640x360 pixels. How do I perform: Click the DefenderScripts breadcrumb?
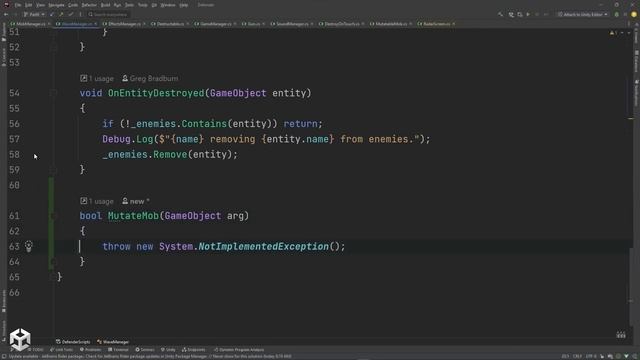click(73, 342)
